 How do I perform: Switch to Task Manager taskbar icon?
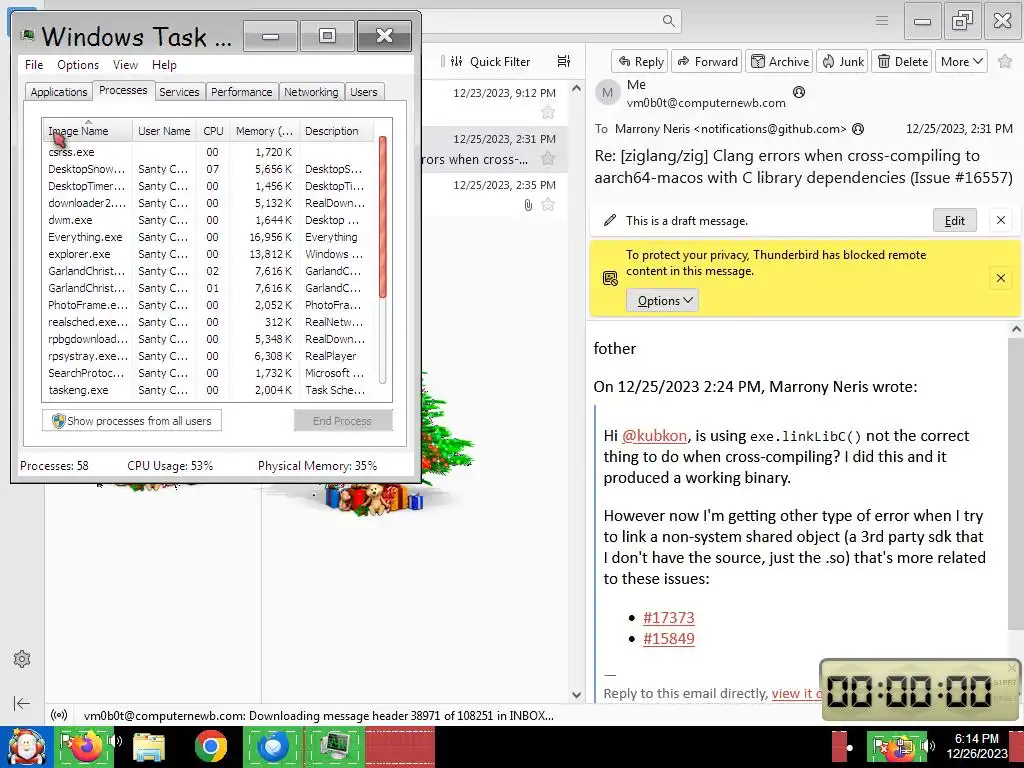tap(336, 747)
